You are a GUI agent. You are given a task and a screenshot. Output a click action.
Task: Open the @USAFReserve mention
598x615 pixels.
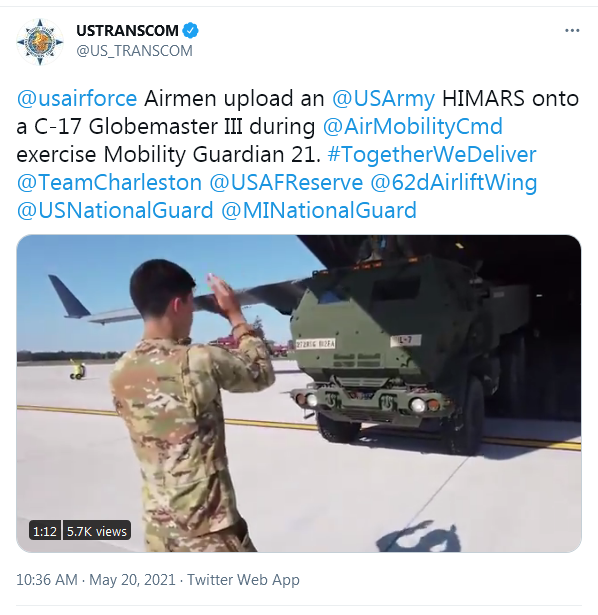pos(286,182)
